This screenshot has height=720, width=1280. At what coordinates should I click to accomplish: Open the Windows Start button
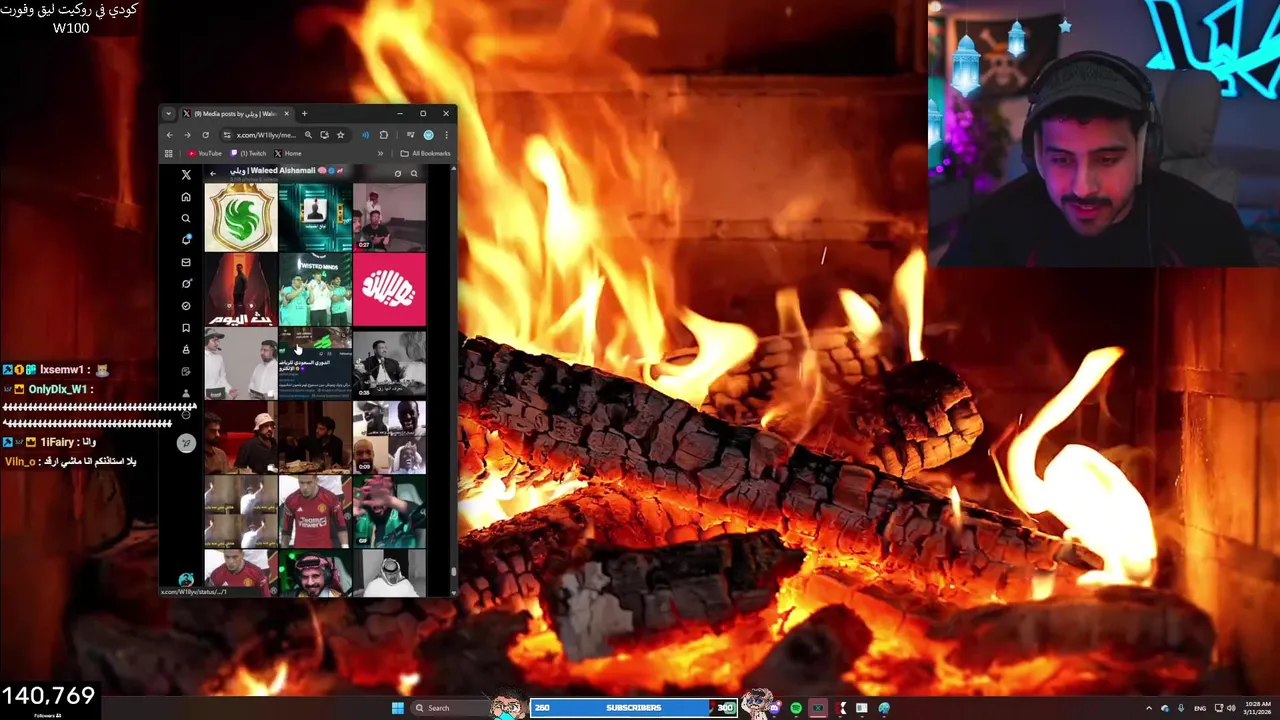(397, 708)
